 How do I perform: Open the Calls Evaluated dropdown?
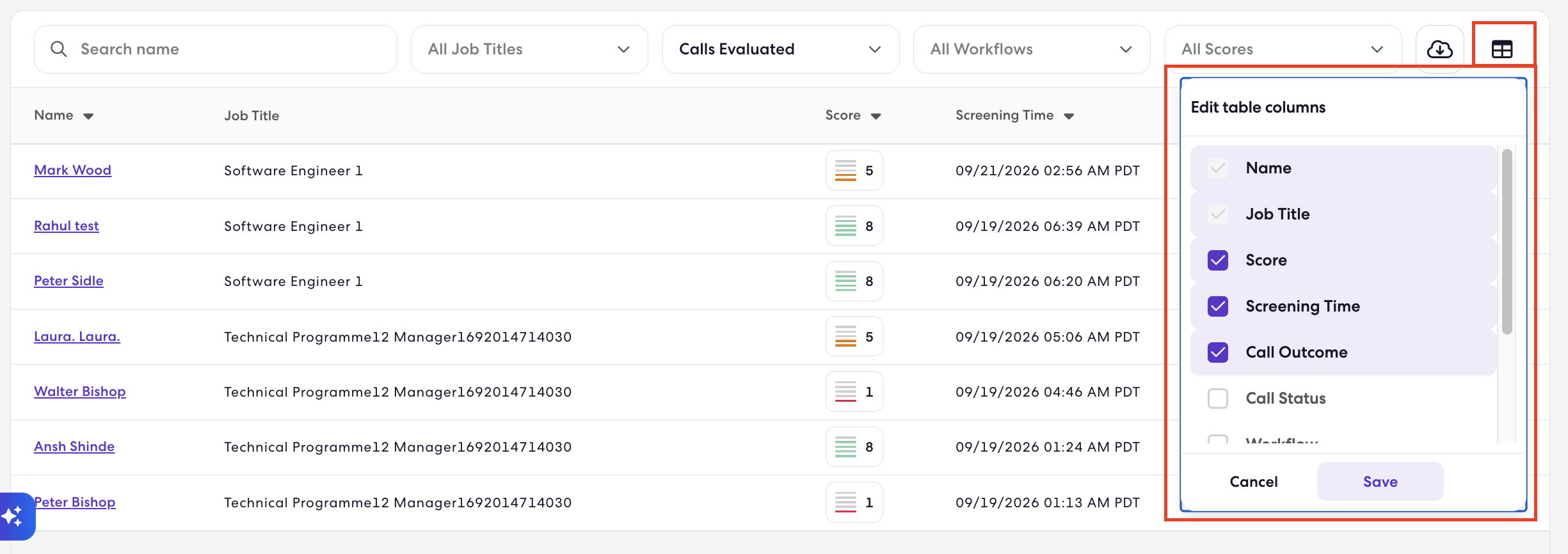[x=781, y=49]
